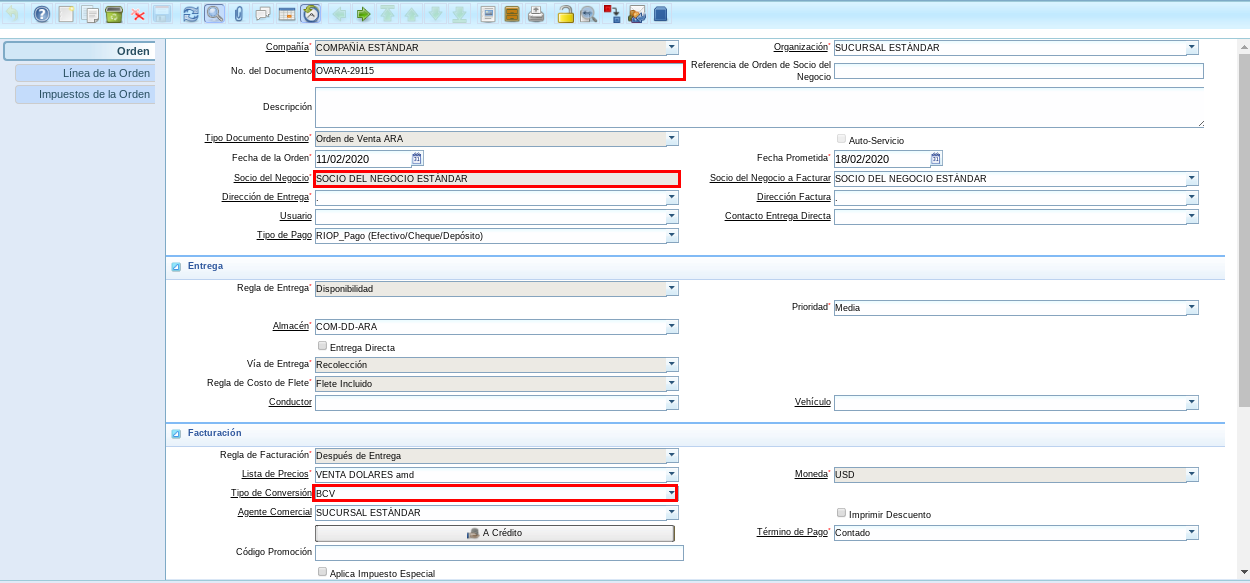Click the red X Delete icon
The height and width of the screenshot is (583, 1250).
point(138,14)
